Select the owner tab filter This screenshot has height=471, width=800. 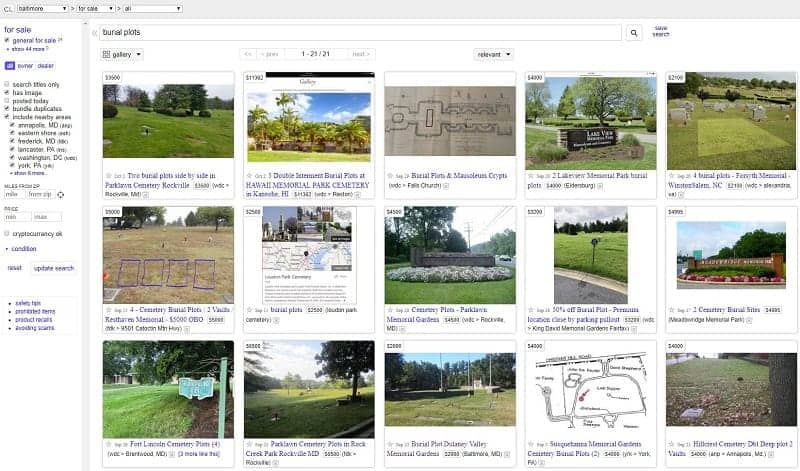click(x=25, y=66)
